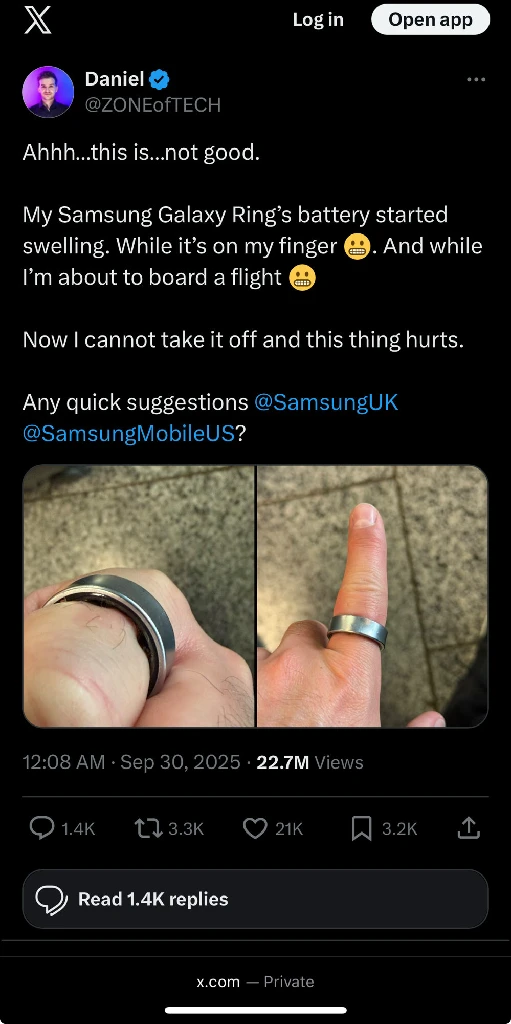Click the repost arrows icon
The width and height of the screenshot is (511, 1024).
(148, 829)
